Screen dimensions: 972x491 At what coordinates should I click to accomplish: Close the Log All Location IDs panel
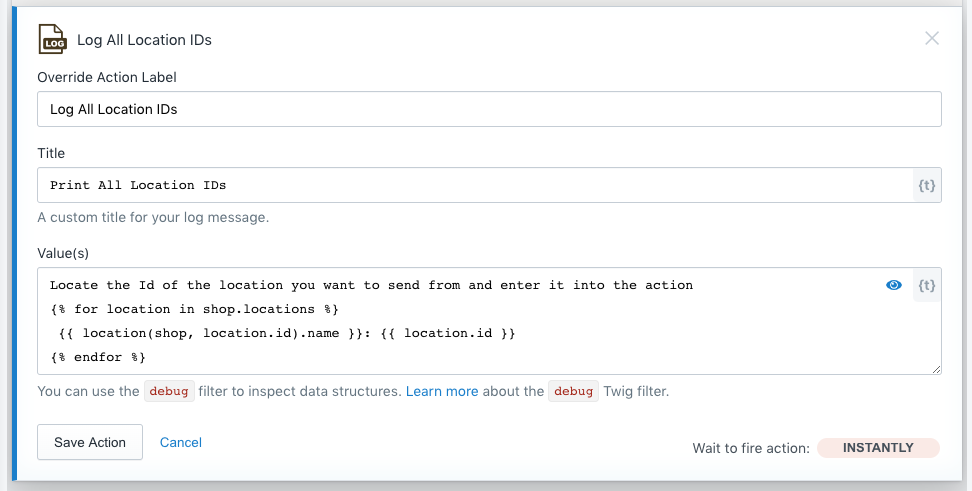(x=932, y=39)
